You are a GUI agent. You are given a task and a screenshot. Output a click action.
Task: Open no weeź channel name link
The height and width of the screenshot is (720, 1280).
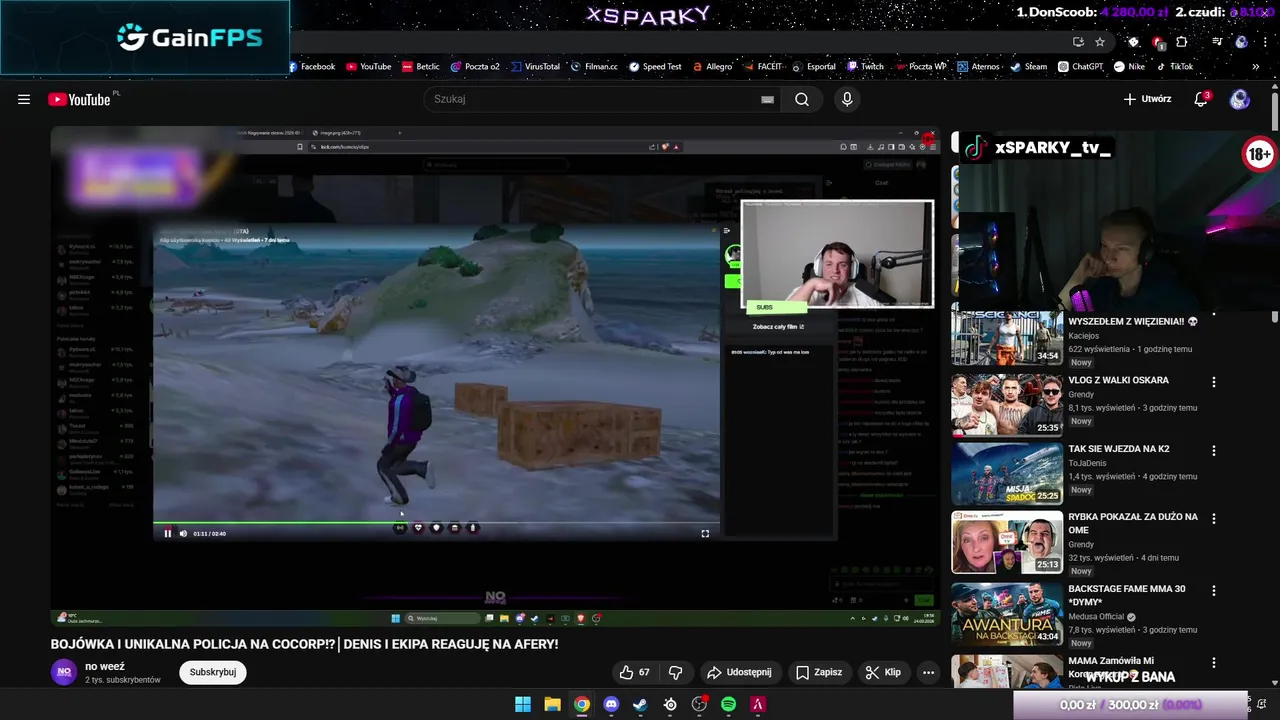click(105, 666)
